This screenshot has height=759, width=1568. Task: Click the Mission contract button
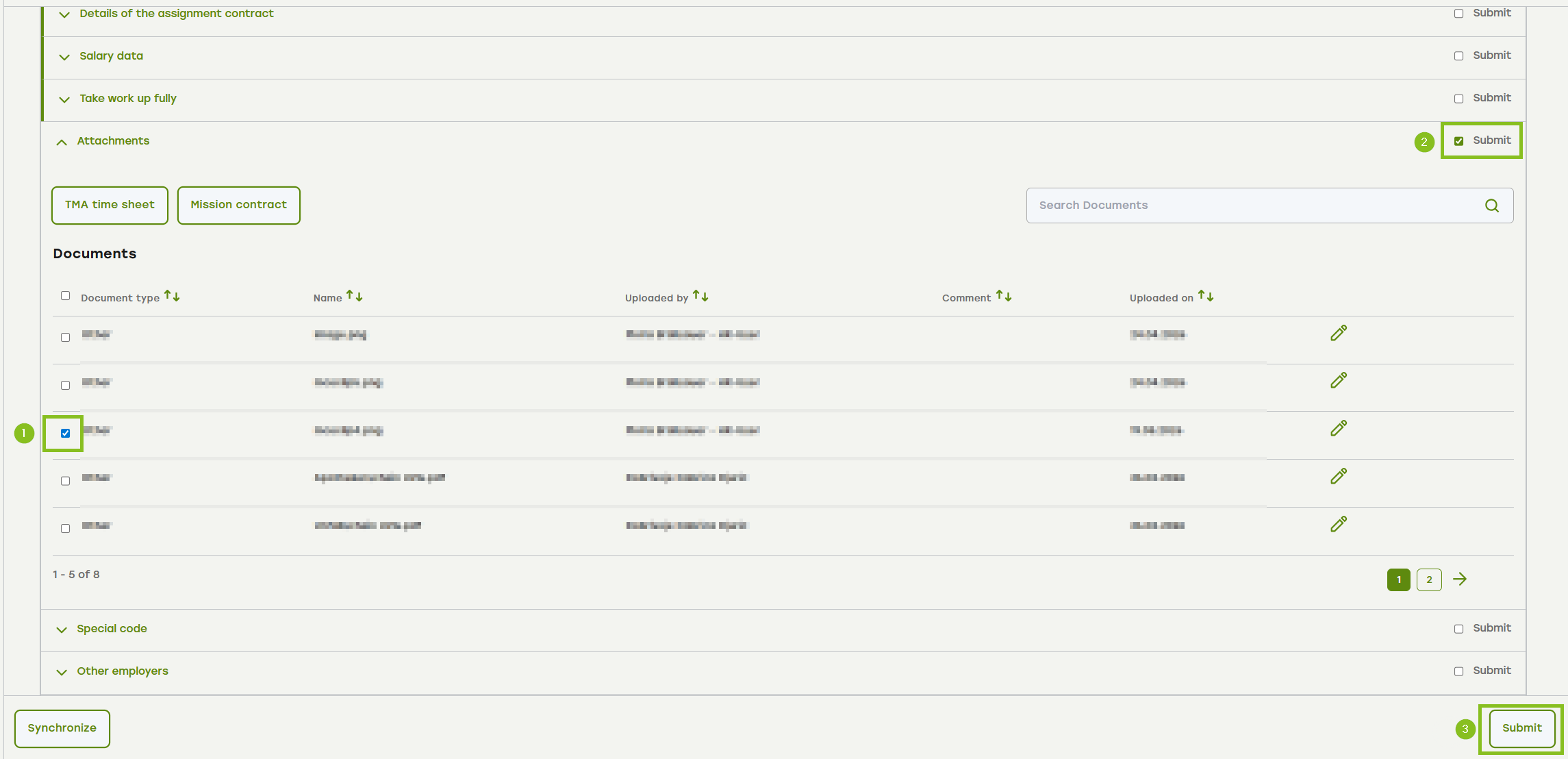click(239, 206)
